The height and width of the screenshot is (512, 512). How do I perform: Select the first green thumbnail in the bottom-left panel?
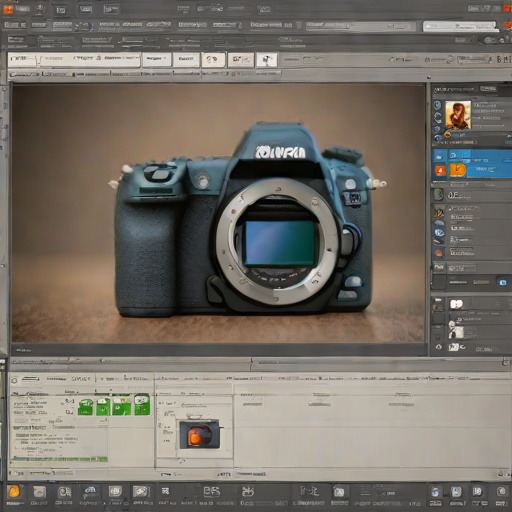(x=85, y=407)
